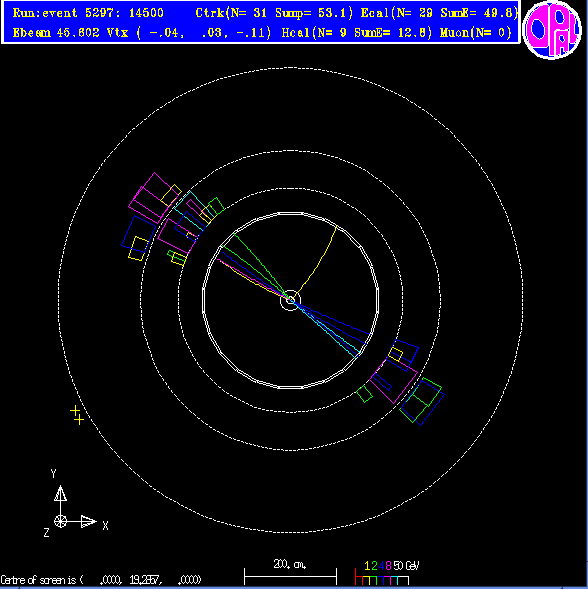Click the OPAL logo in the corner

point(552,30)
